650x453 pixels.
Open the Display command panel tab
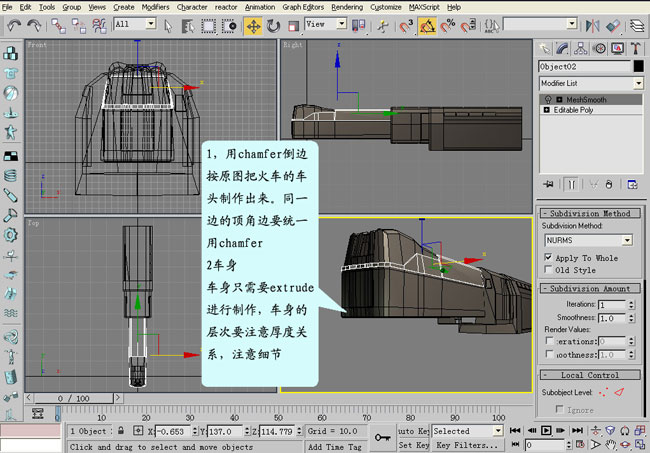click(617, 49)
